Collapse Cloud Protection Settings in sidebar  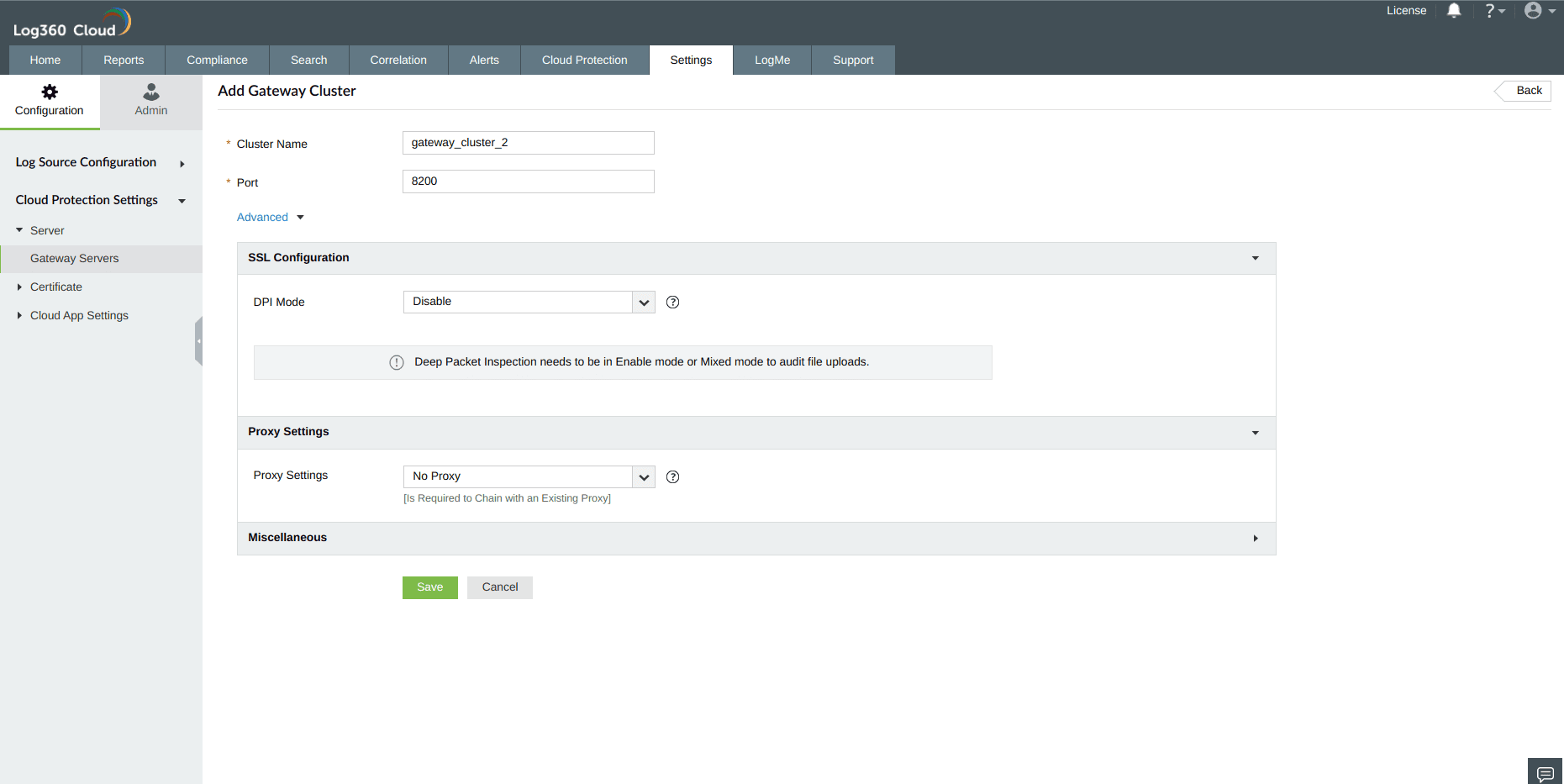click(x=182, y=201)
